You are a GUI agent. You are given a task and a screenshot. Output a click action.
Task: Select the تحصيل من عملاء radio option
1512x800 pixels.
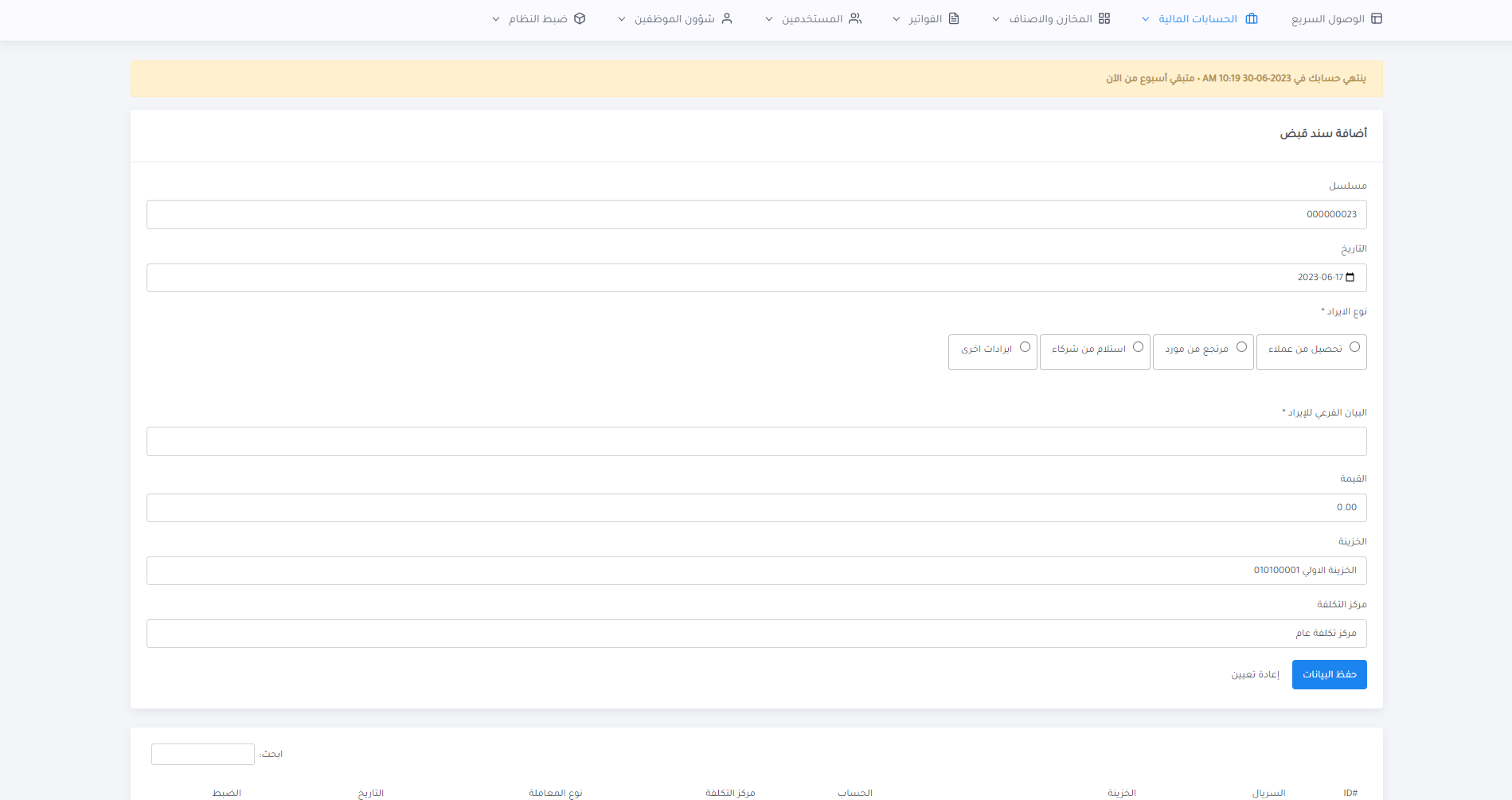tap(1354, 347)
